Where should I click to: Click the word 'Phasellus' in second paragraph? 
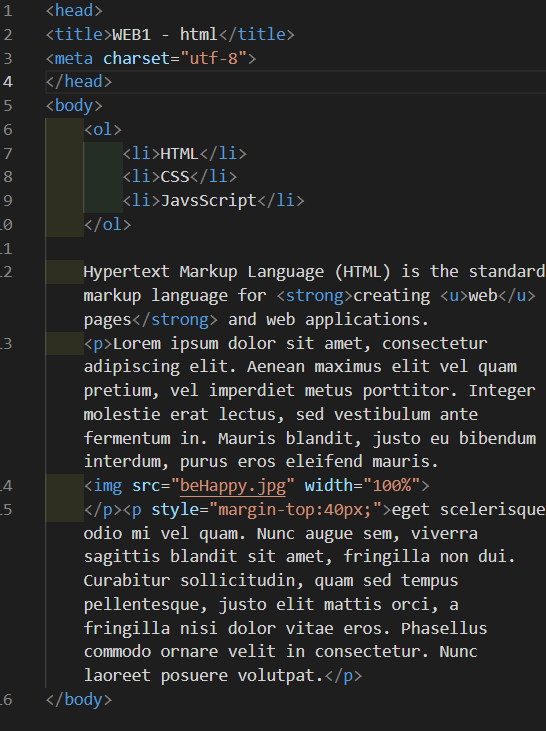[444, 628]
